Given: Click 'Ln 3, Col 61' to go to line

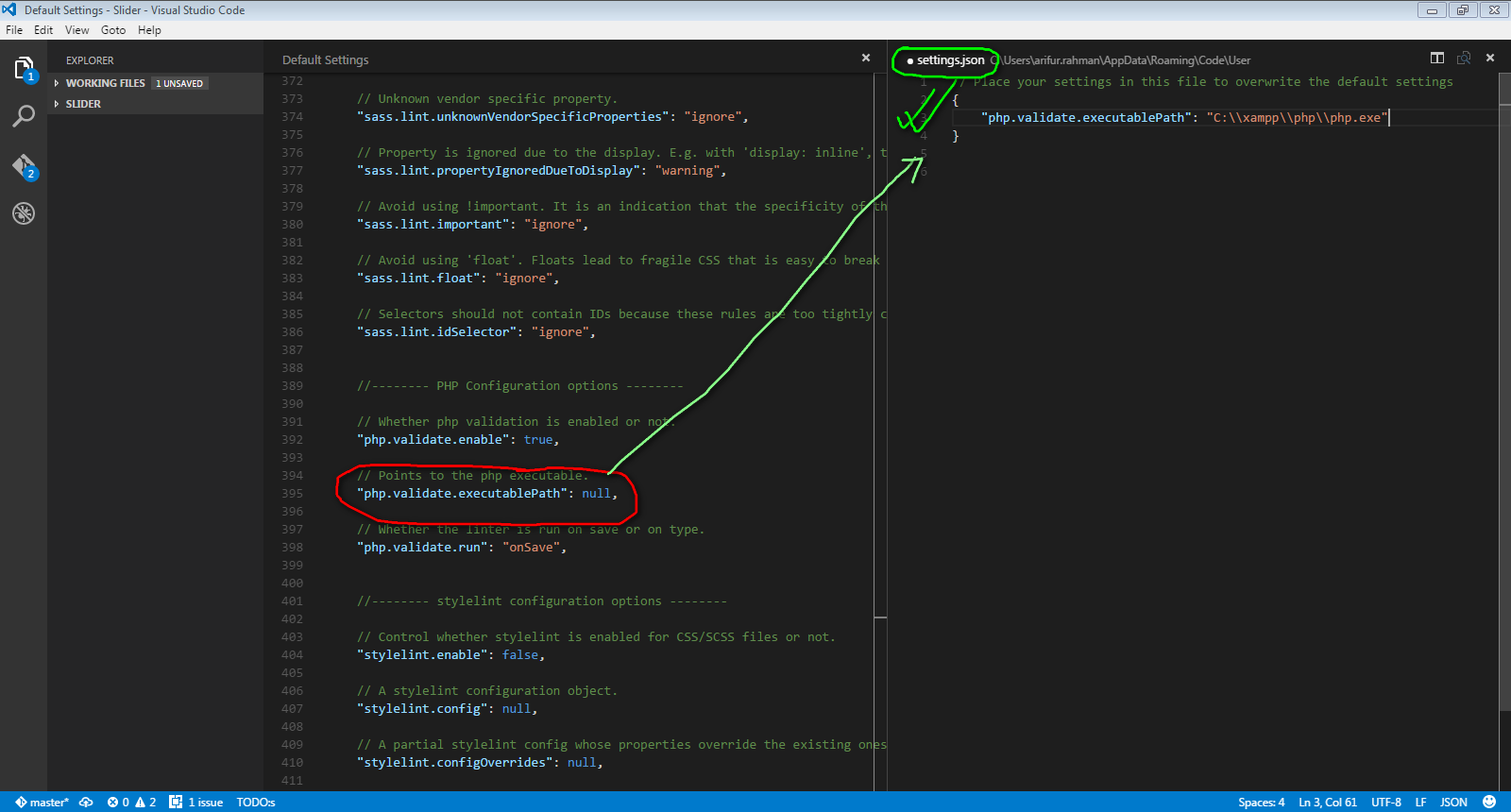Looking at the screenshot, I should pyautogui.click(x=1328, y=803).
